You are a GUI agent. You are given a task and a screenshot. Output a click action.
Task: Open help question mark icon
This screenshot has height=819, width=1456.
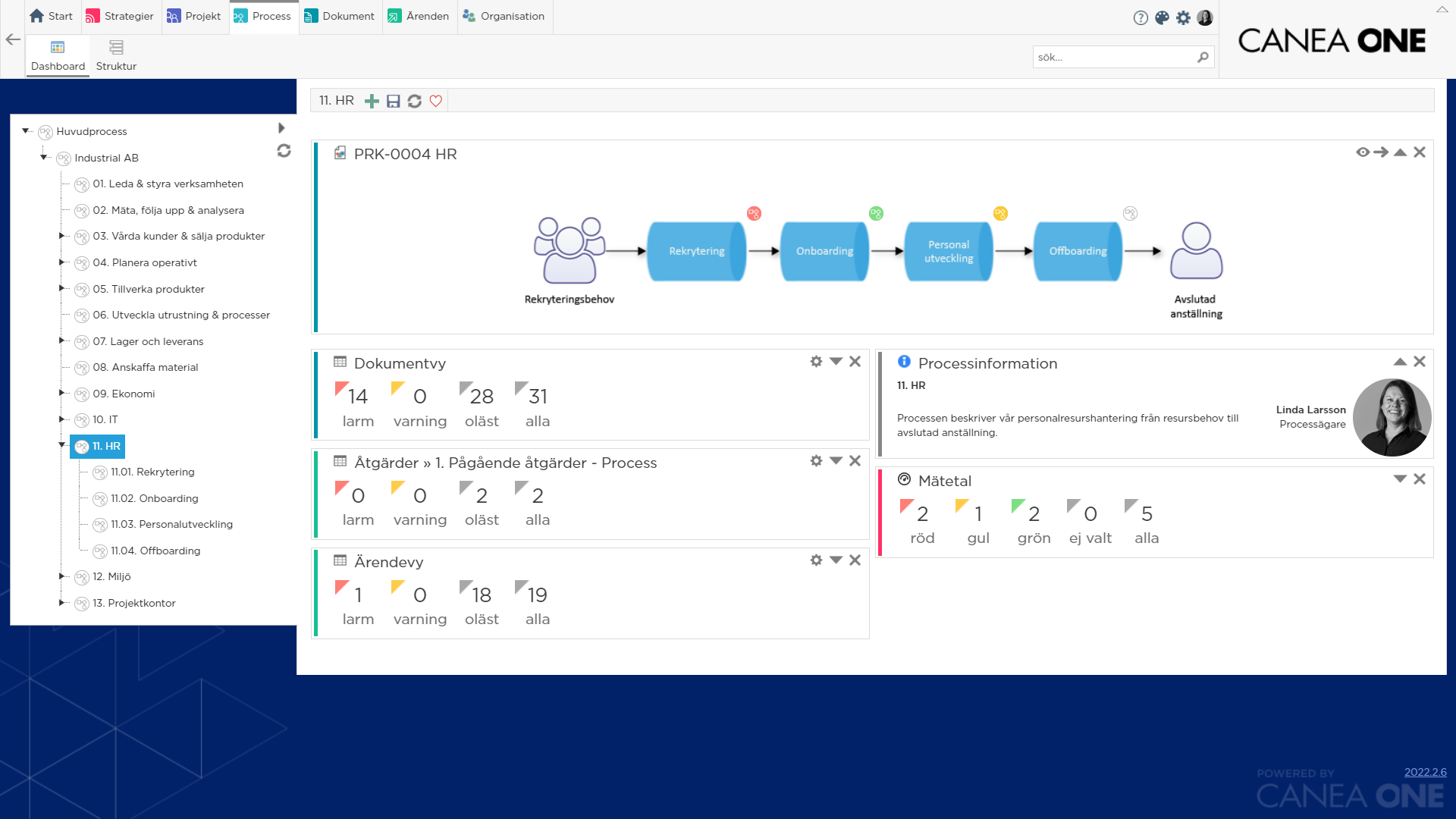[1141, 18]
